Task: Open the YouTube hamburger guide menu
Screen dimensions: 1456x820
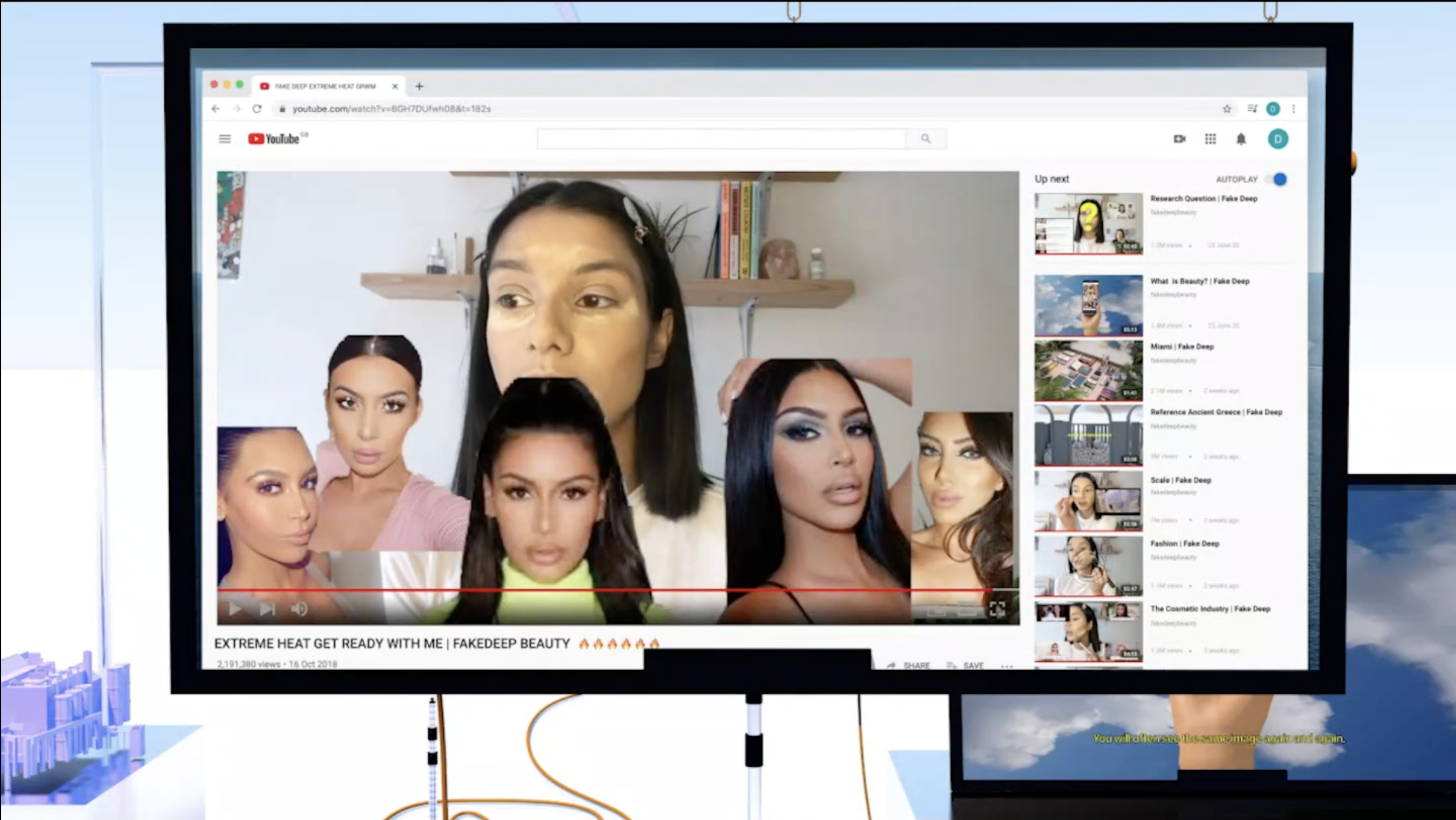Action: click(x=224, y=139)
